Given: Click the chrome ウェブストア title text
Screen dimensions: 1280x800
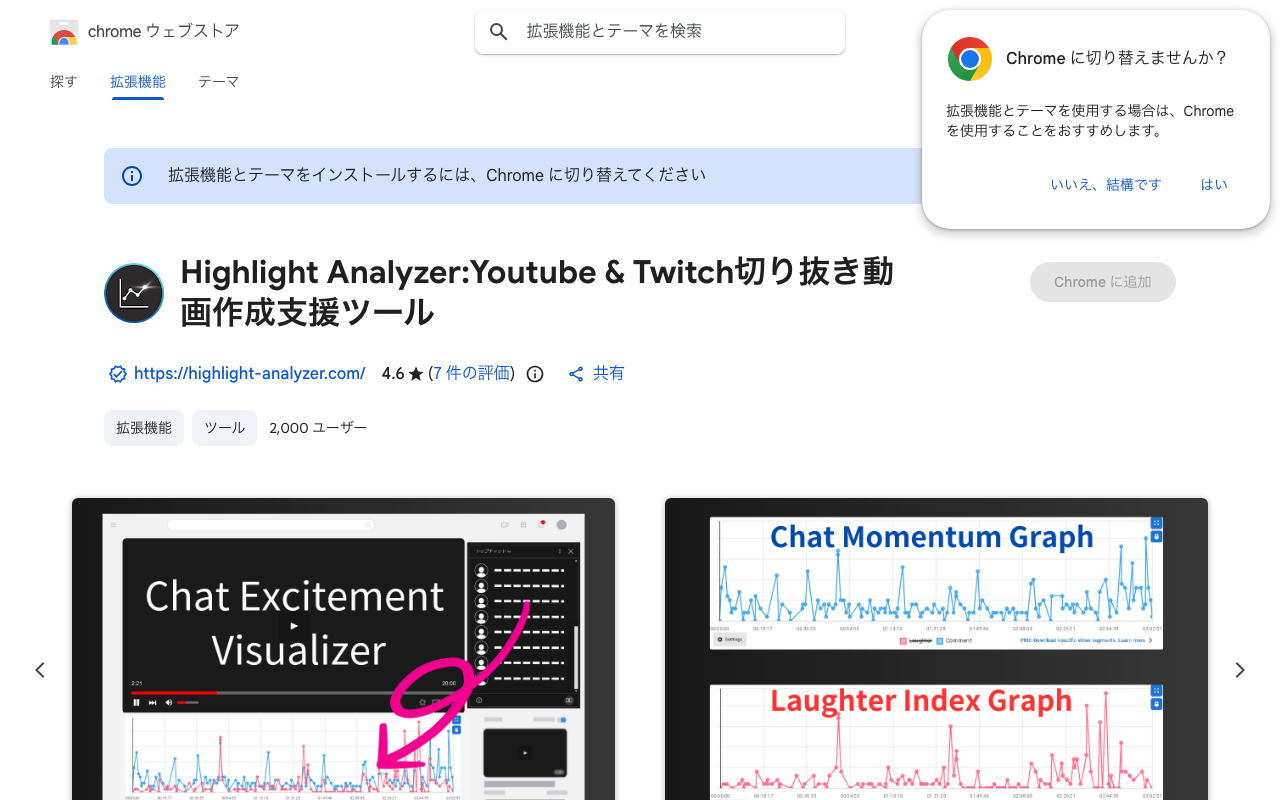Looking at the screenshot, I should tap(164, 31).
